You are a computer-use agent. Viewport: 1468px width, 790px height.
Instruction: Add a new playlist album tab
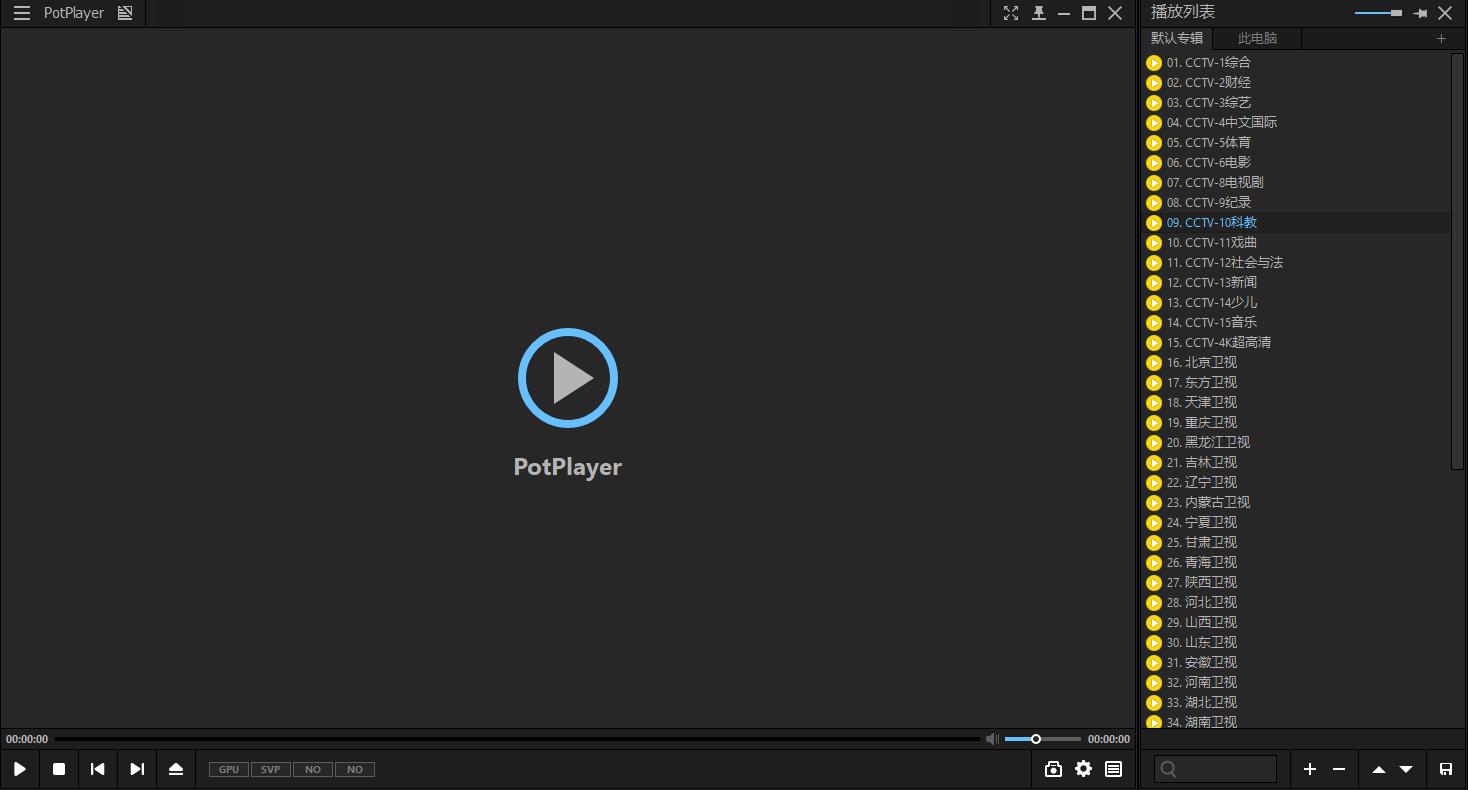1441,38
